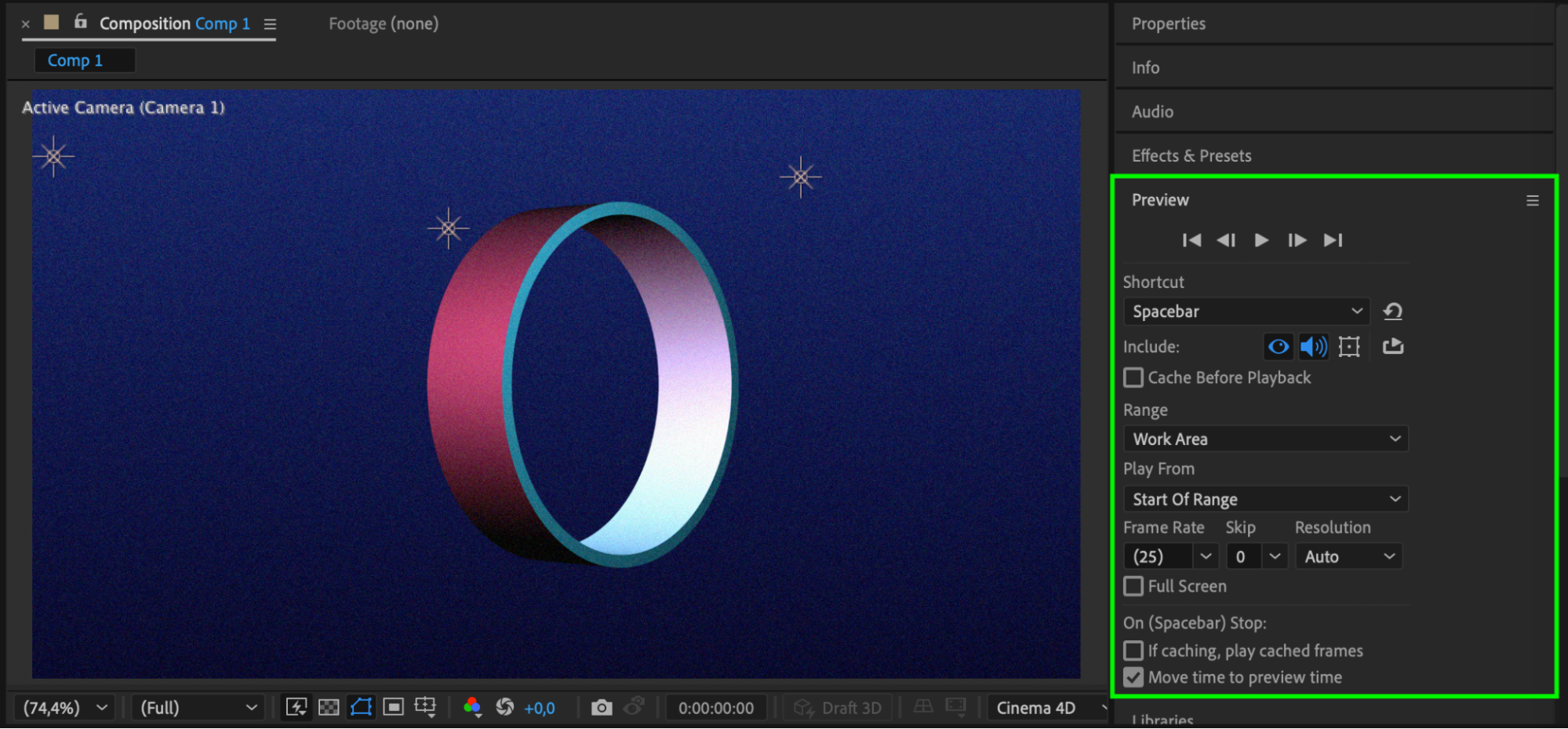Step forward one frame in Preview
The image size is (1568, 729).
coord(1297,240)
